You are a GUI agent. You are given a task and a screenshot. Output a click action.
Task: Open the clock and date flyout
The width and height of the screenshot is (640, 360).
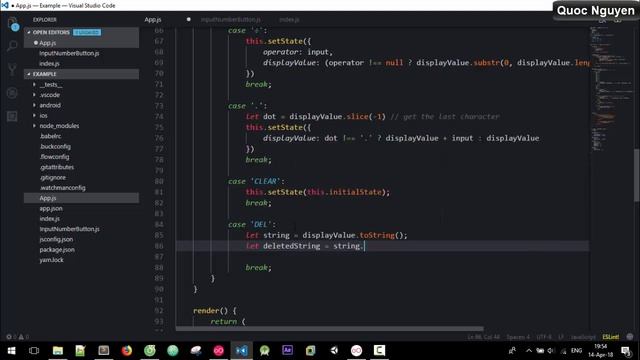(600, 351)
